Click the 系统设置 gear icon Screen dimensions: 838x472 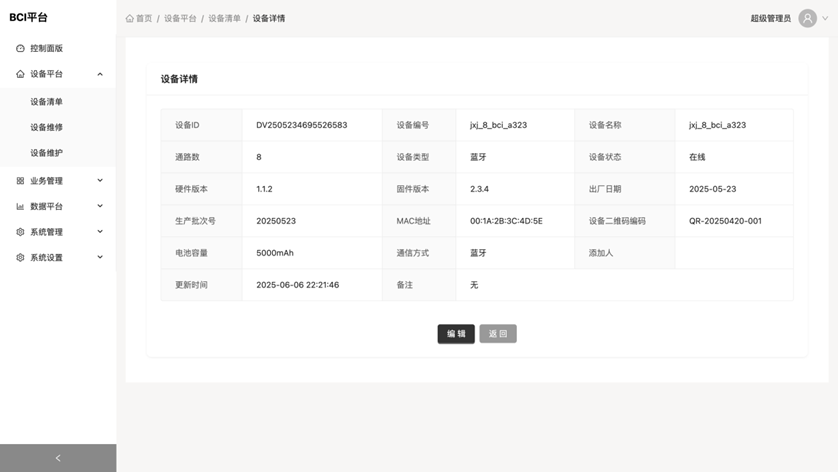click(x=20, y=258)
